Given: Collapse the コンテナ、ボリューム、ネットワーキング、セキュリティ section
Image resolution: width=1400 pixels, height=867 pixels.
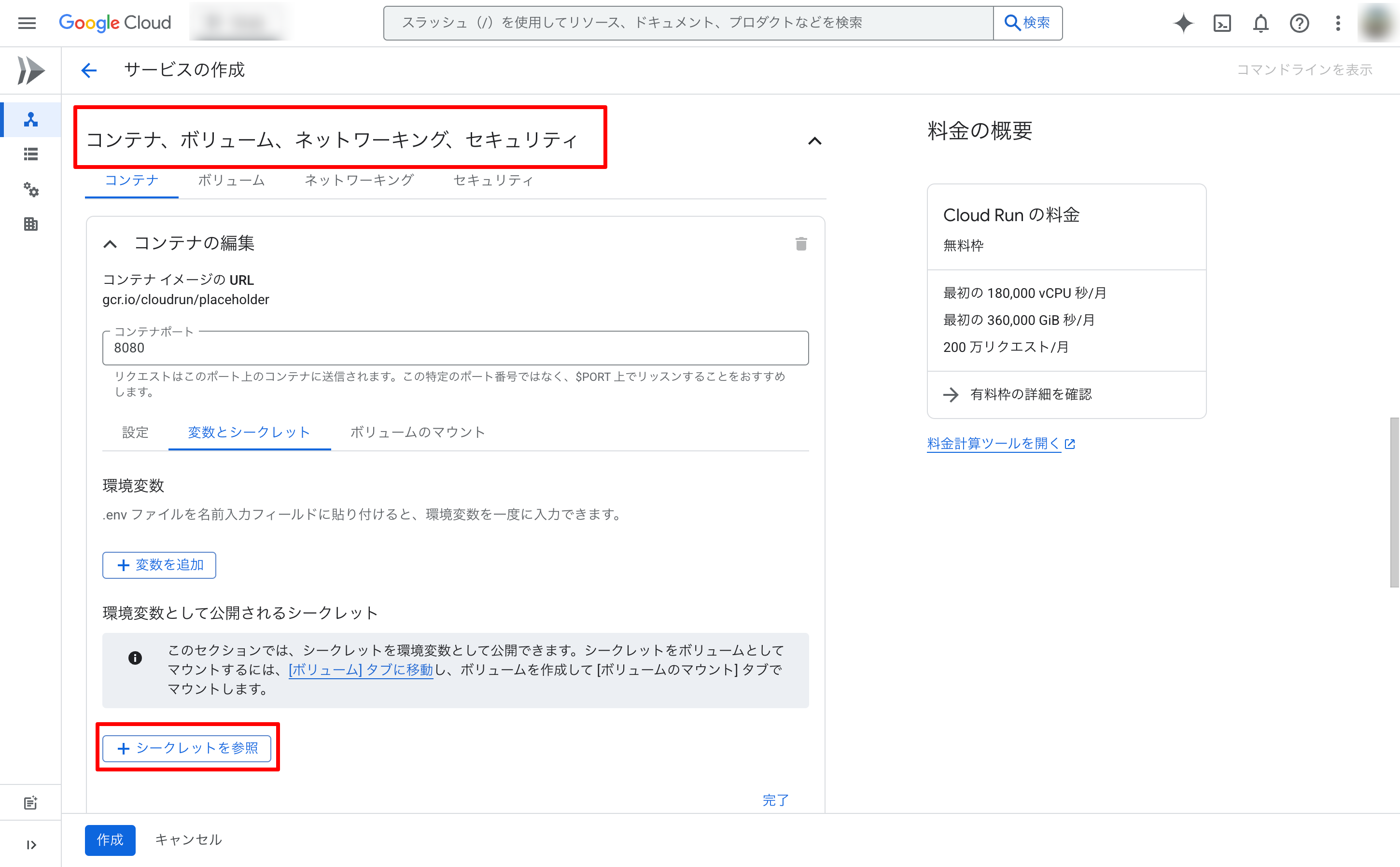Looking at the screenshot, I should [815, 141].
